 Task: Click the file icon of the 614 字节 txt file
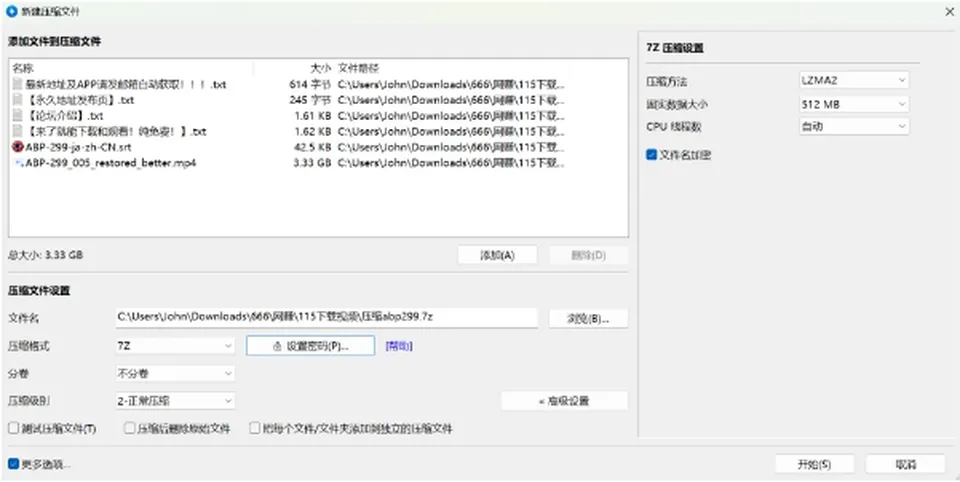click(17, 85)
